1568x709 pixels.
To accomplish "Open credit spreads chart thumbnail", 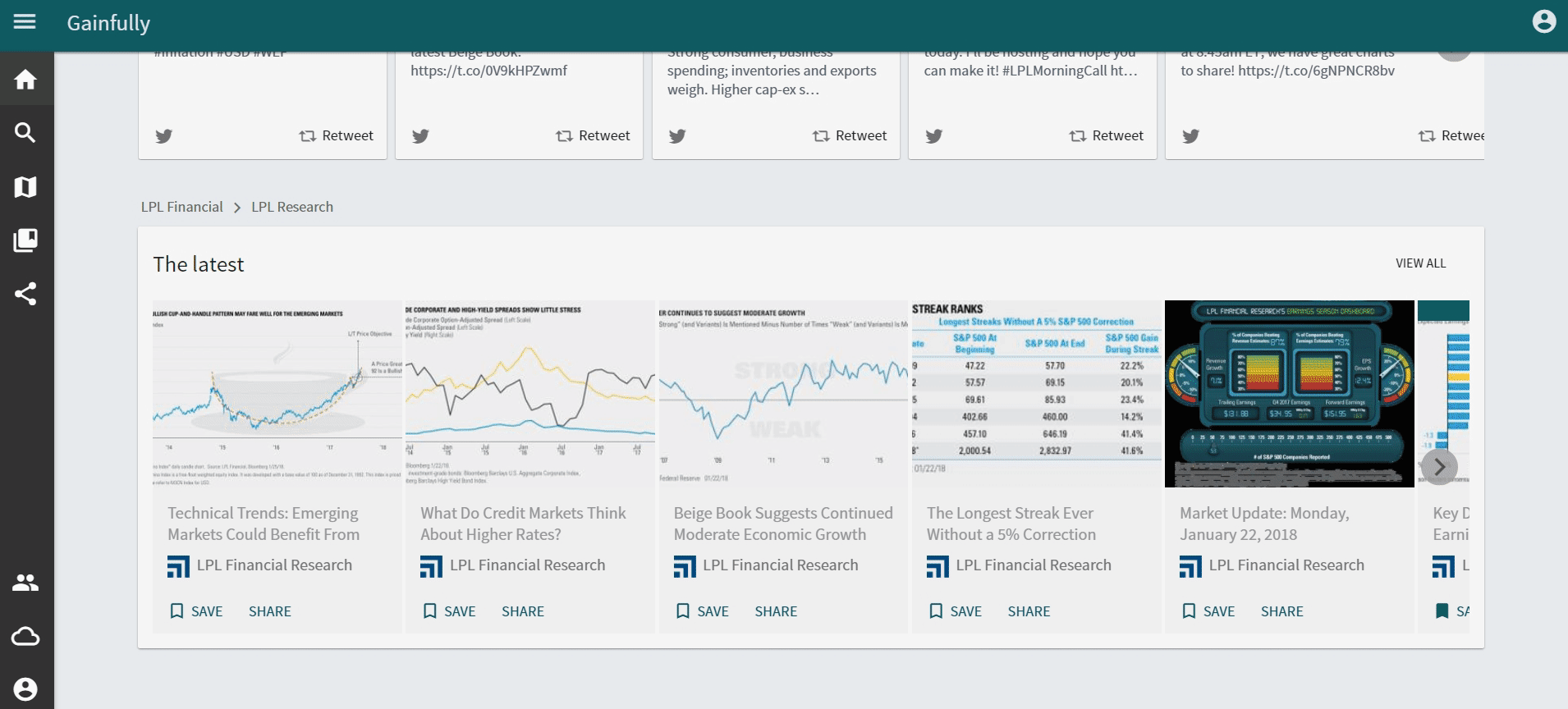I will point(530,394).
